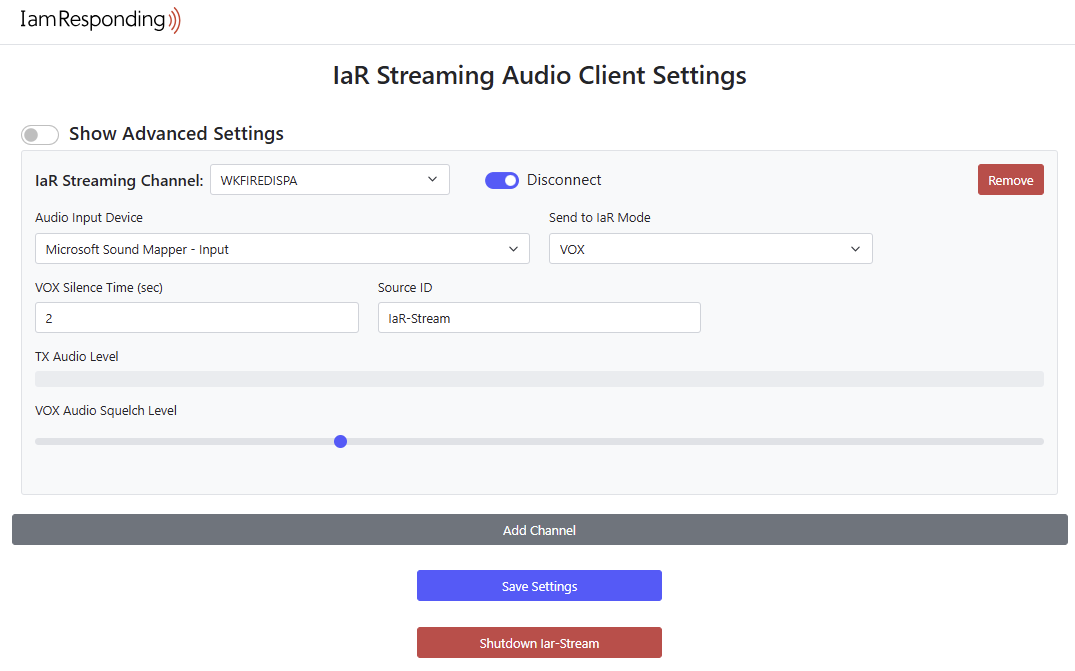Click the 'Source ID' label

click(405, 288)
